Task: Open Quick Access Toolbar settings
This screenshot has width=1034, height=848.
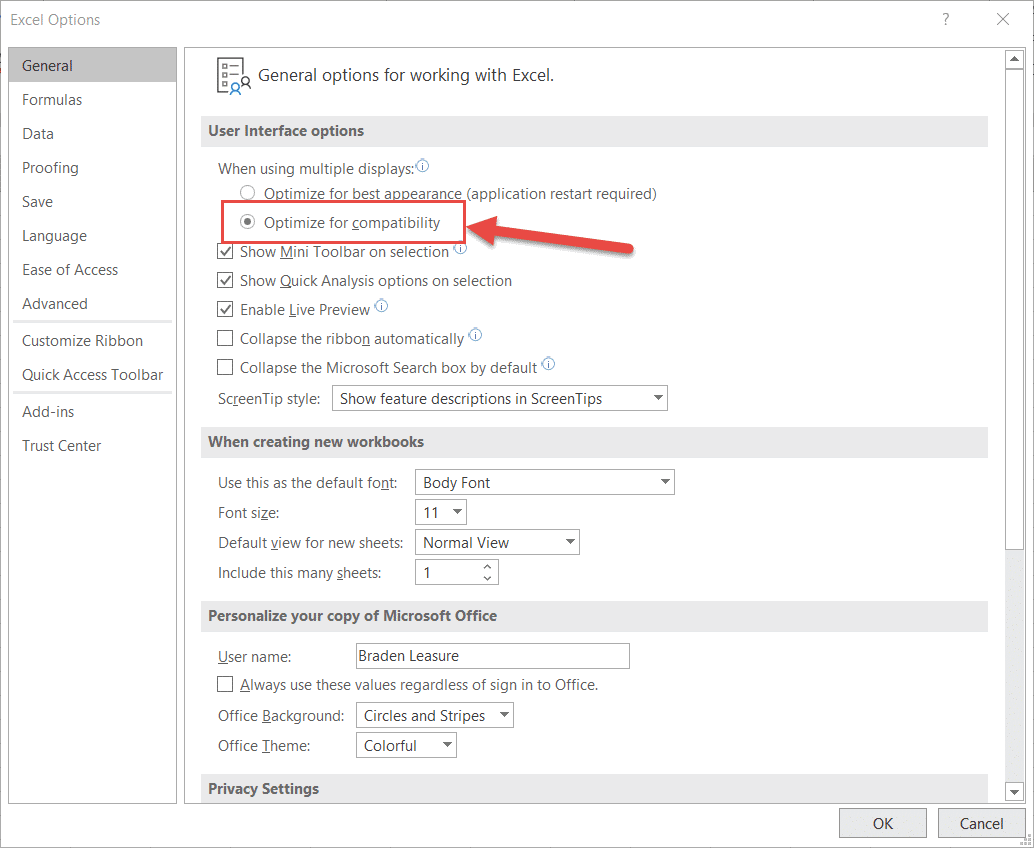Action: coord(92,375)
